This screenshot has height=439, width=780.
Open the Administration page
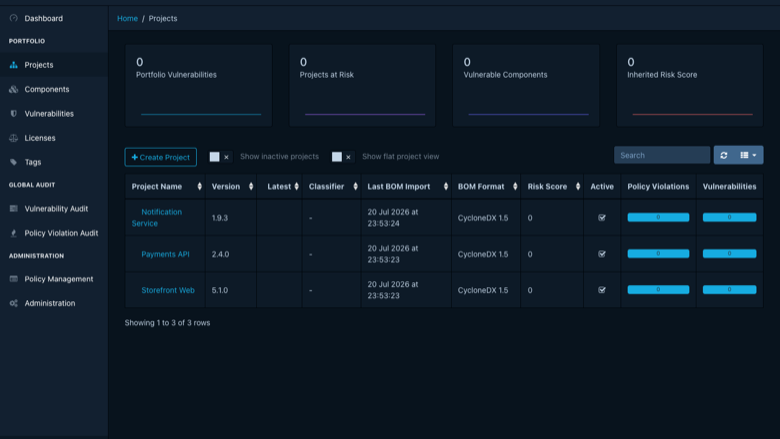pos(50,303)
